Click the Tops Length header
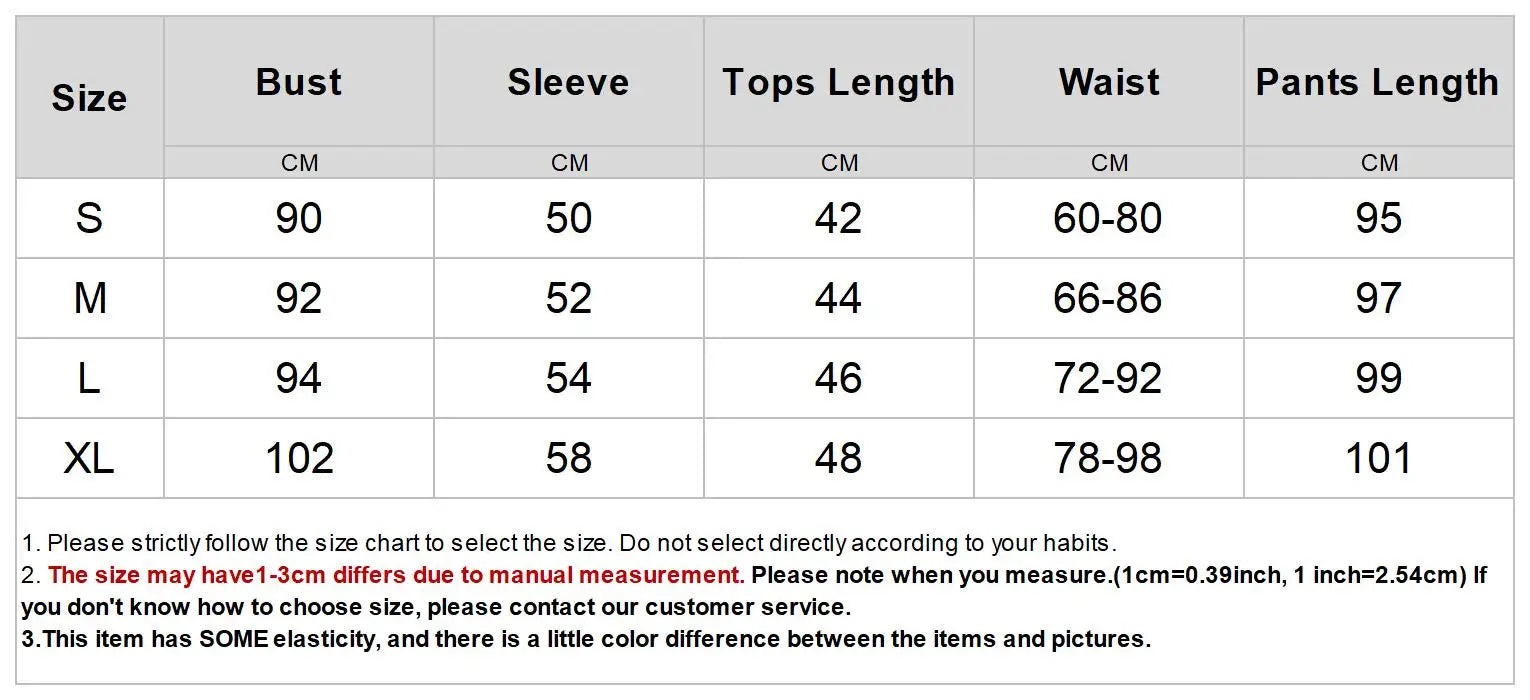1530x700 pixels. pyautogui.click(x=838, y=82)
